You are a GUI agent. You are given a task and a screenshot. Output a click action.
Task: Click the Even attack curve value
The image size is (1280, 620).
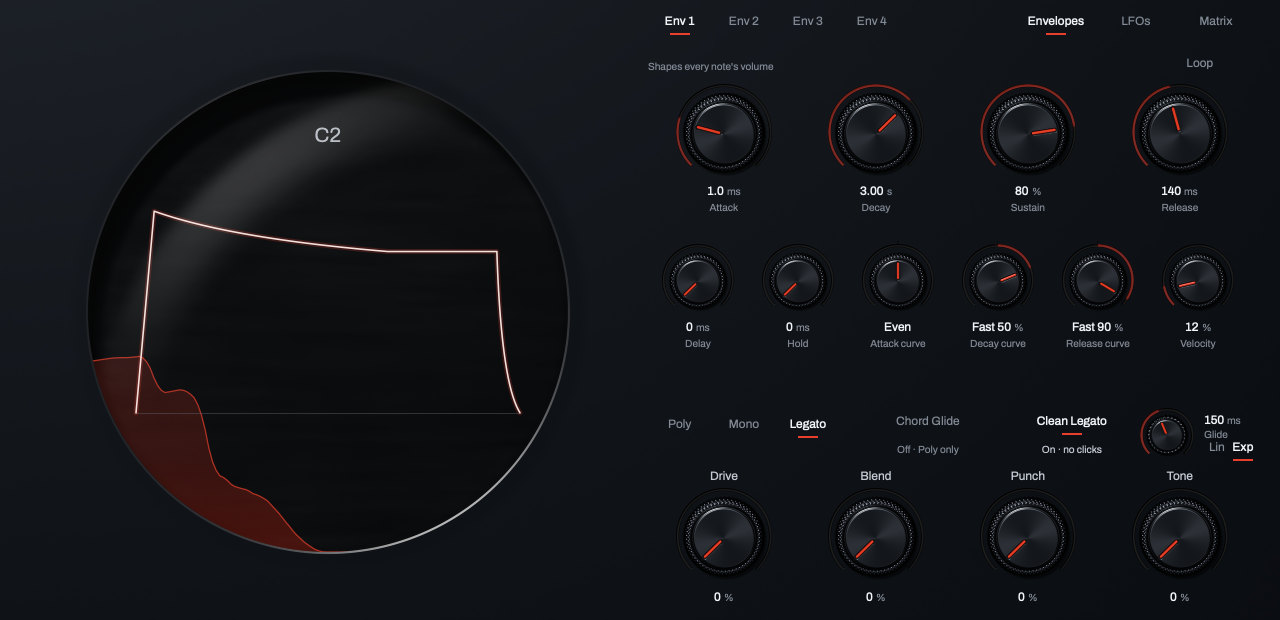(898, 327)
